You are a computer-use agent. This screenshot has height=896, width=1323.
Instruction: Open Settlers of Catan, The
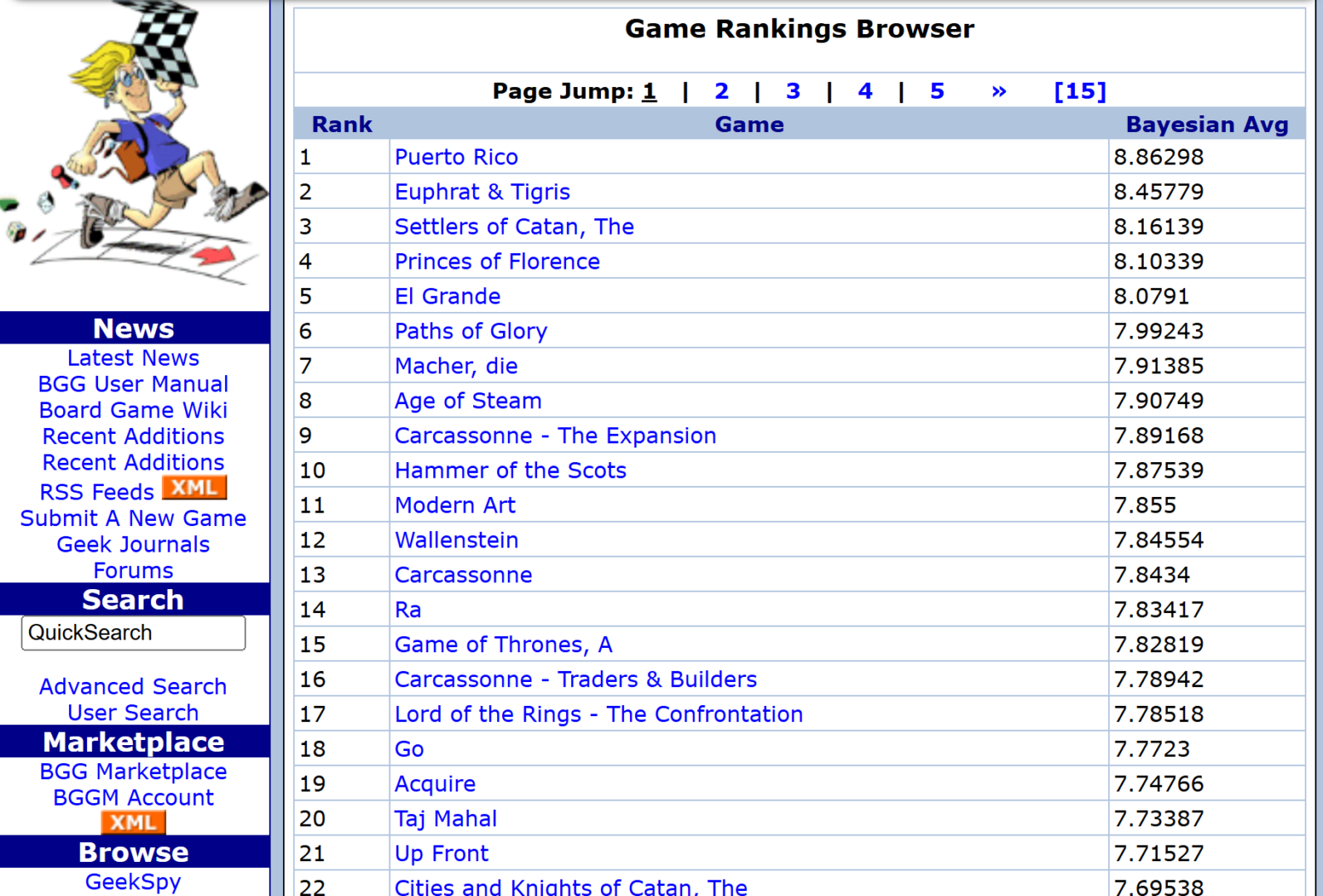pyautogui.click(x=515, y=226)
